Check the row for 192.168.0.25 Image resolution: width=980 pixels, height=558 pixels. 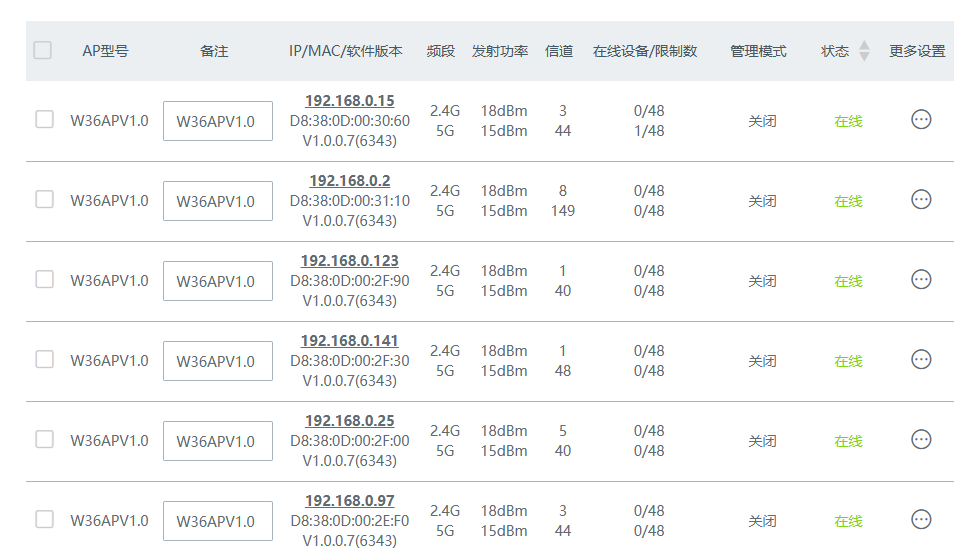pos(44,439)
